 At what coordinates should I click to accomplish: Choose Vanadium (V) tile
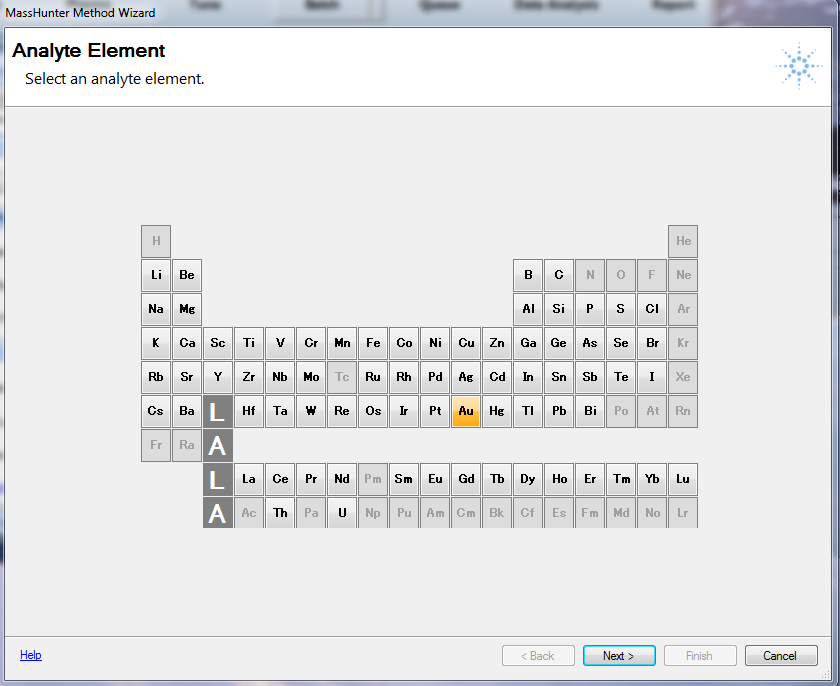pyautogui.click(x=280, y=343)
